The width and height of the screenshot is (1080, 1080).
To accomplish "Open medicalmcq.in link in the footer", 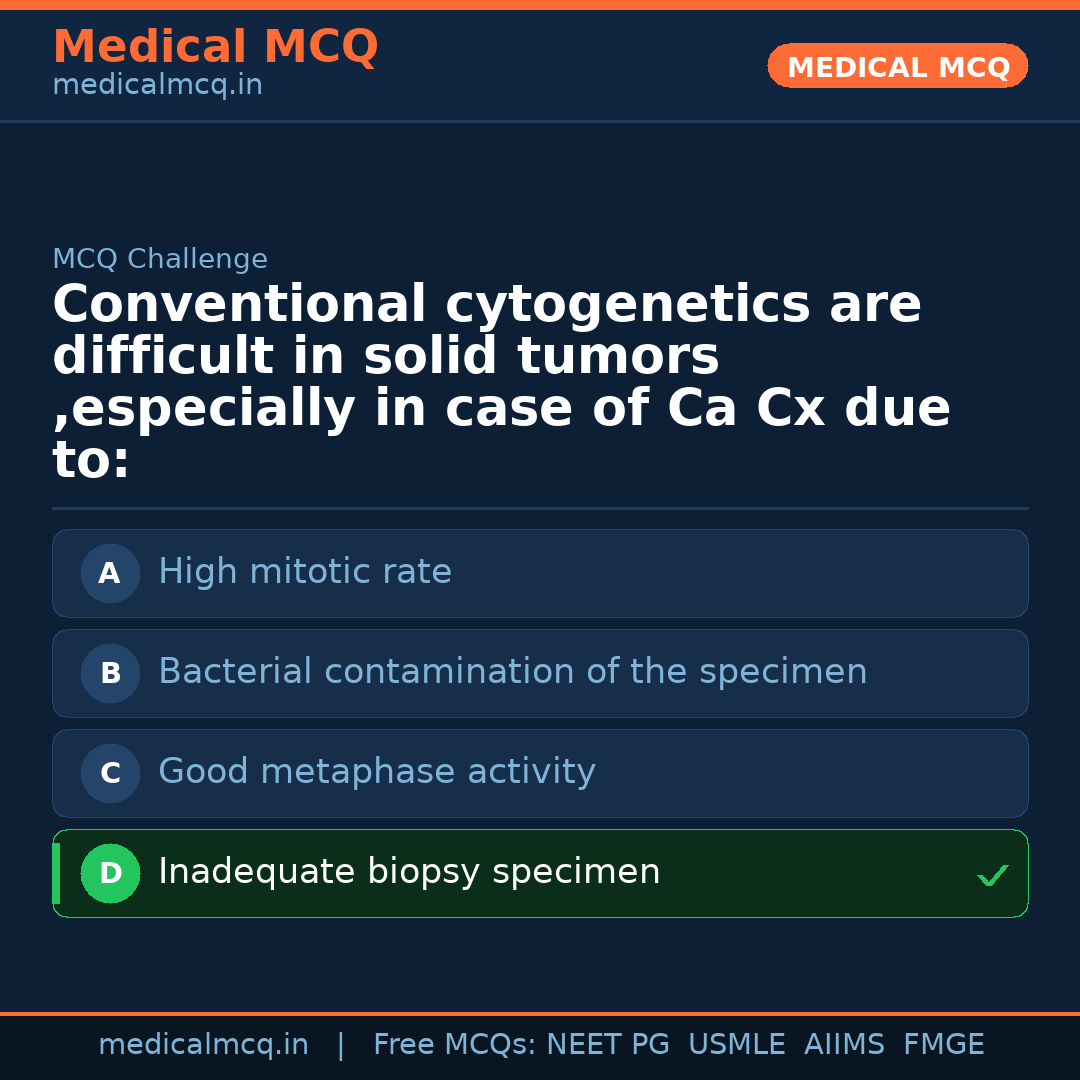I will [x=203, y=1045].
